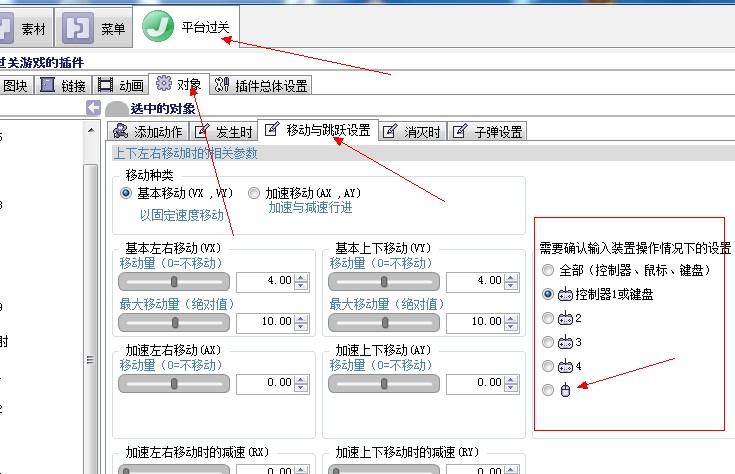Open the 发生时 tab
Screen dimensions: 735x474
[x=224, y=131]
